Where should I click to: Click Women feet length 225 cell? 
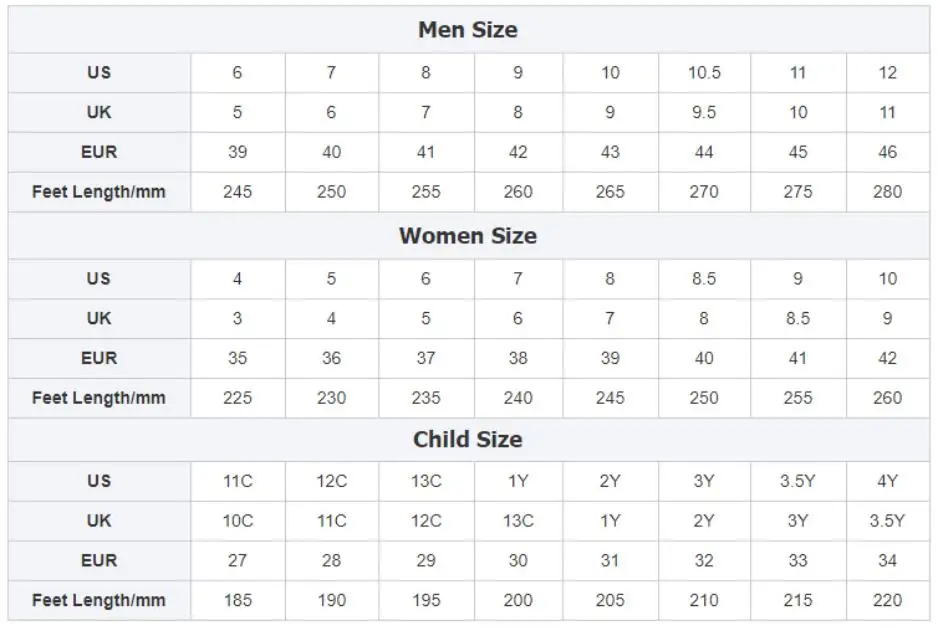click(x=237, y=398)
